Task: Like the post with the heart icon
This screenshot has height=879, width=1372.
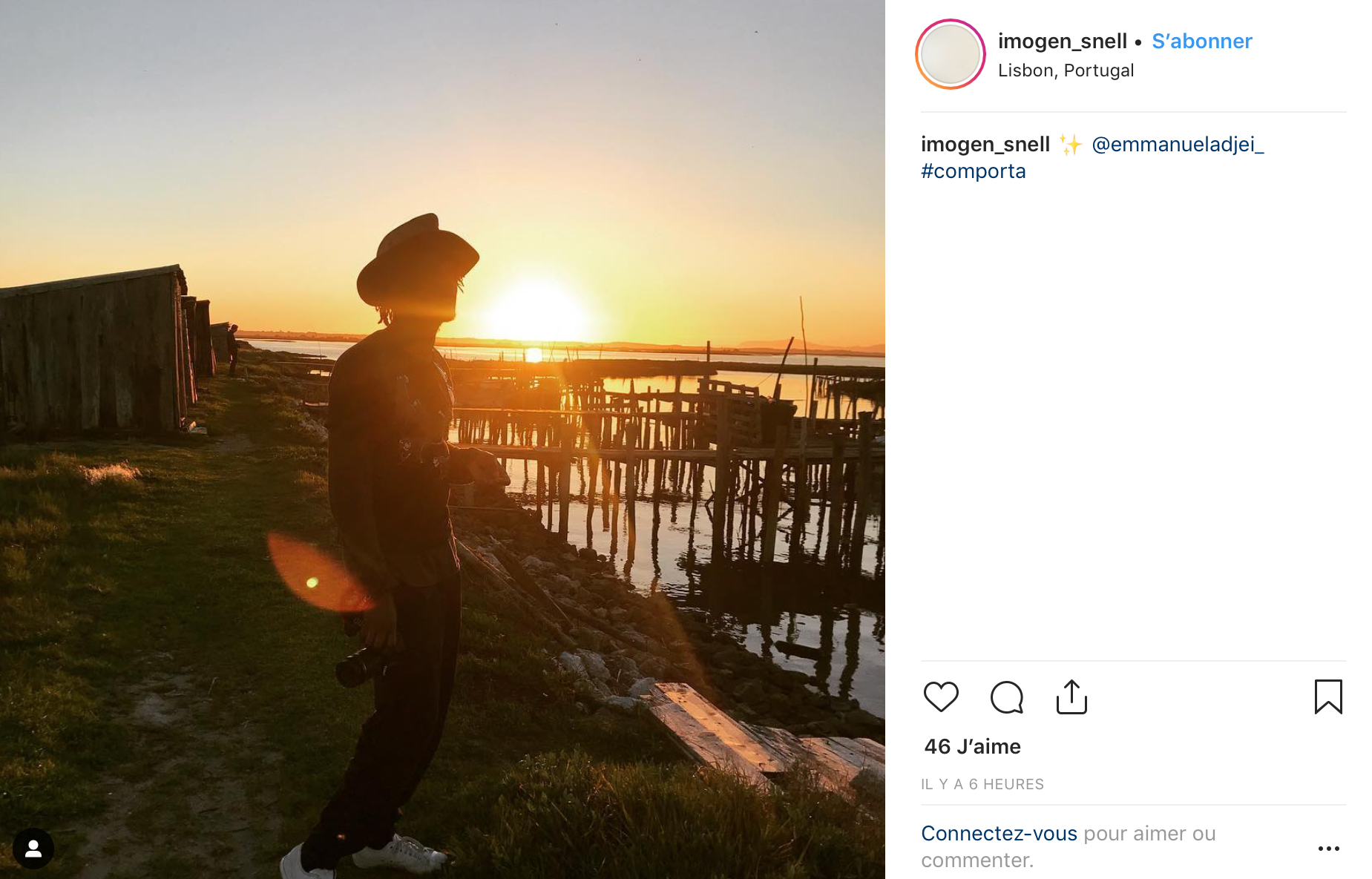Action: click(941, 697)
